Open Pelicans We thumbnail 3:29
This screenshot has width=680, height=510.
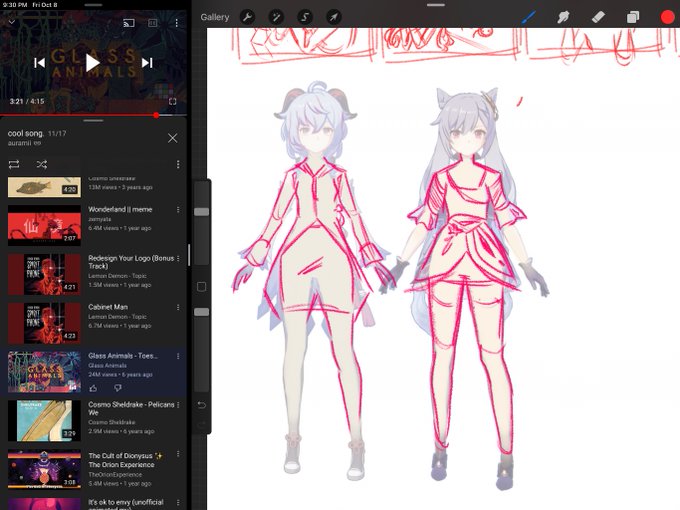[44, 421]
